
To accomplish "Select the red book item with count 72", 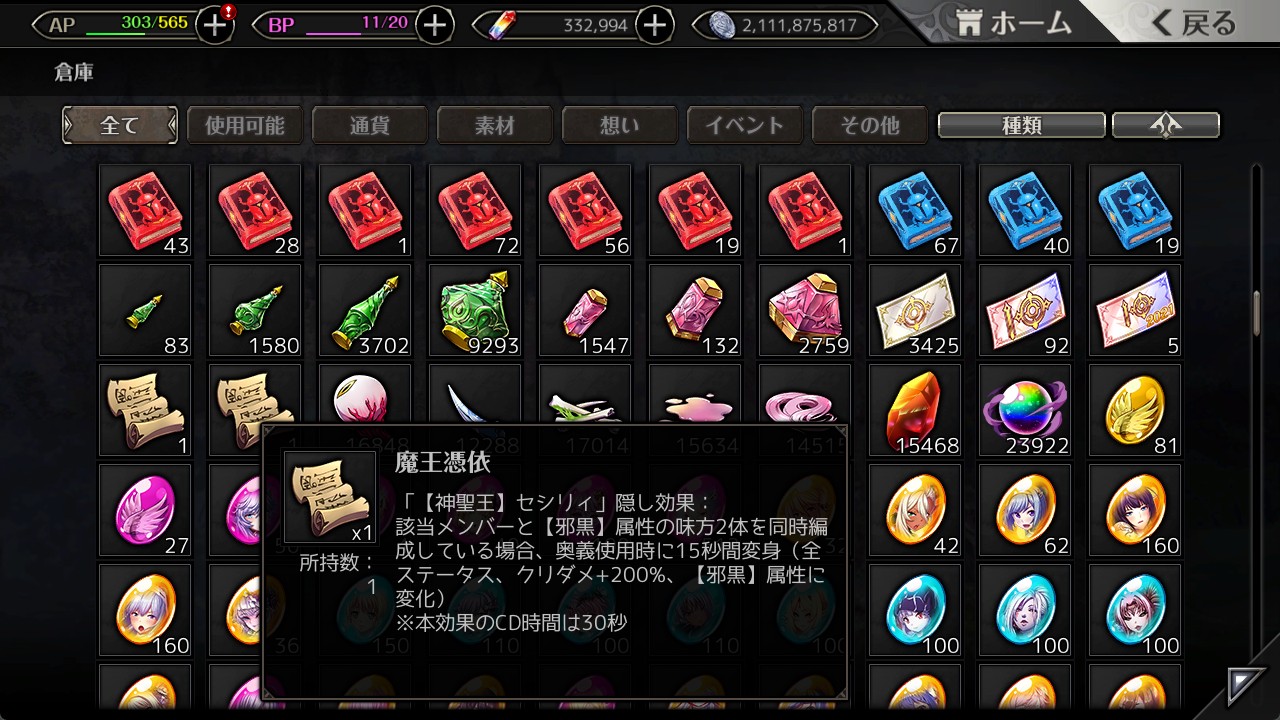I will pyautogui.click(x=475, y=210).
